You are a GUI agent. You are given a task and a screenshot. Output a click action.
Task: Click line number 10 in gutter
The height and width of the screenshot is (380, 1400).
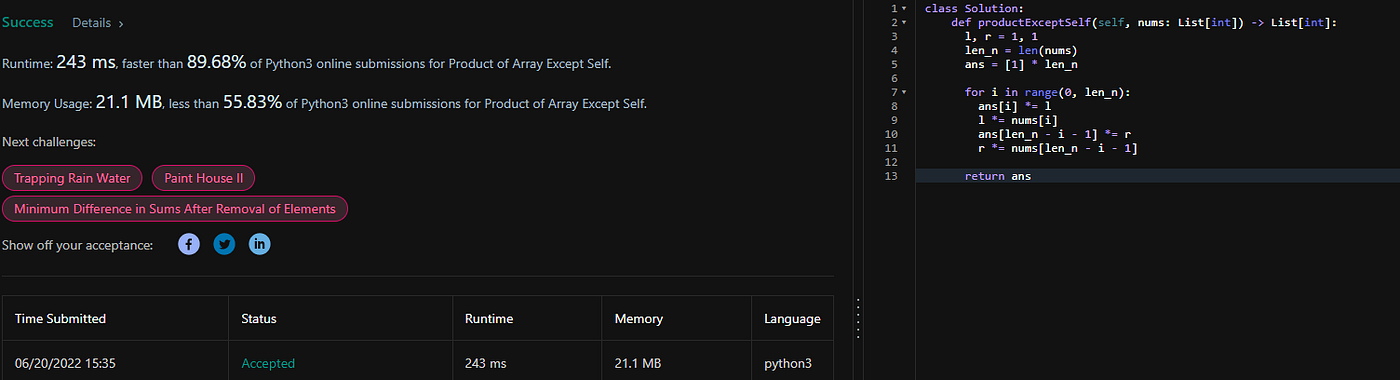892,134
